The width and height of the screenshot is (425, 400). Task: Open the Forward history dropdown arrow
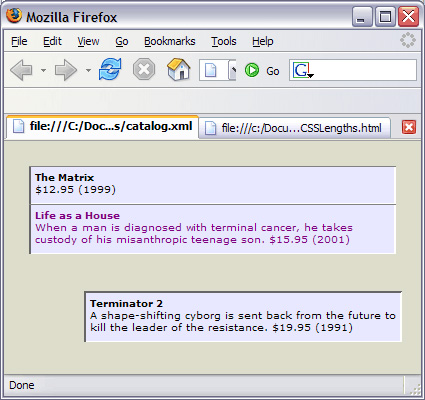[x=88, y=70]
